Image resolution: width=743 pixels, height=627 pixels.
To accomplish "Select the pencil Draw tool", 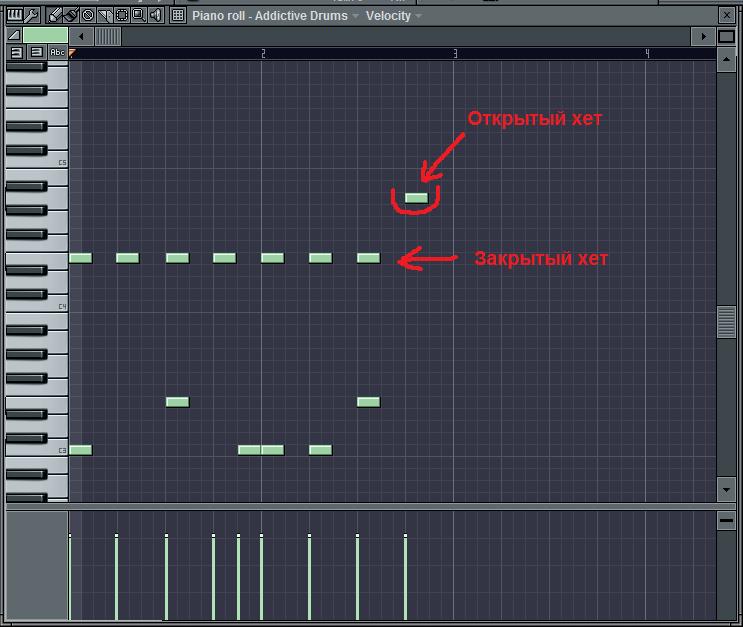I will point(55,15).
